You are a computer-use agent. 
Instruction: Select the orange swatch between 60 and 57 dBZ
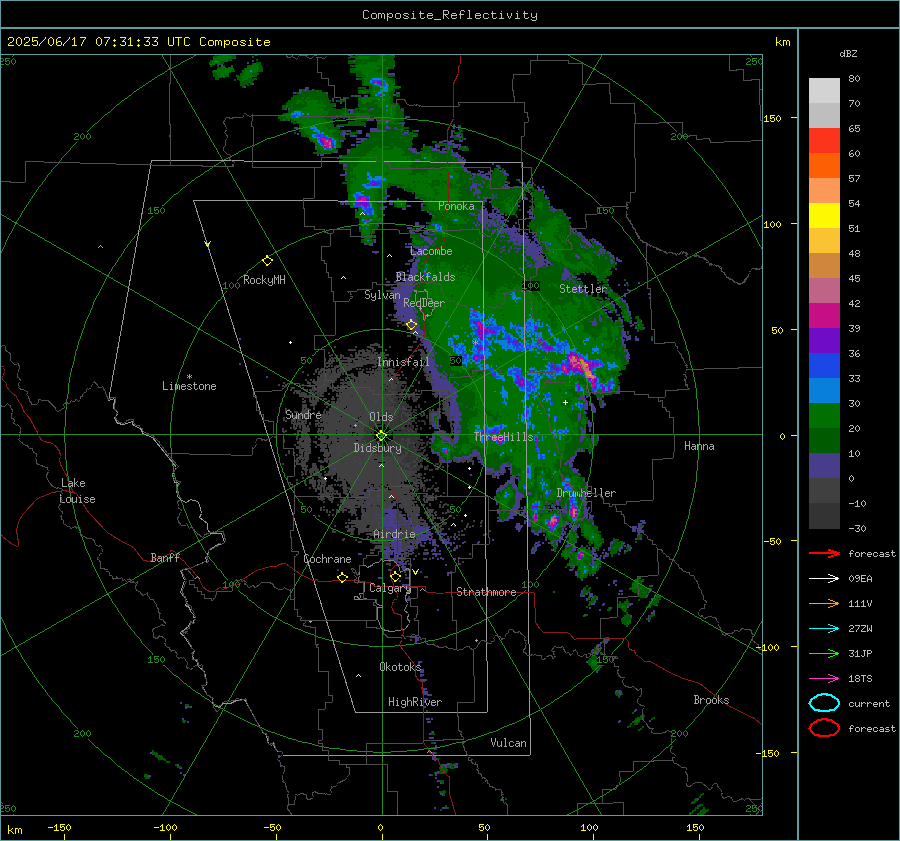[x=824, y=166]
